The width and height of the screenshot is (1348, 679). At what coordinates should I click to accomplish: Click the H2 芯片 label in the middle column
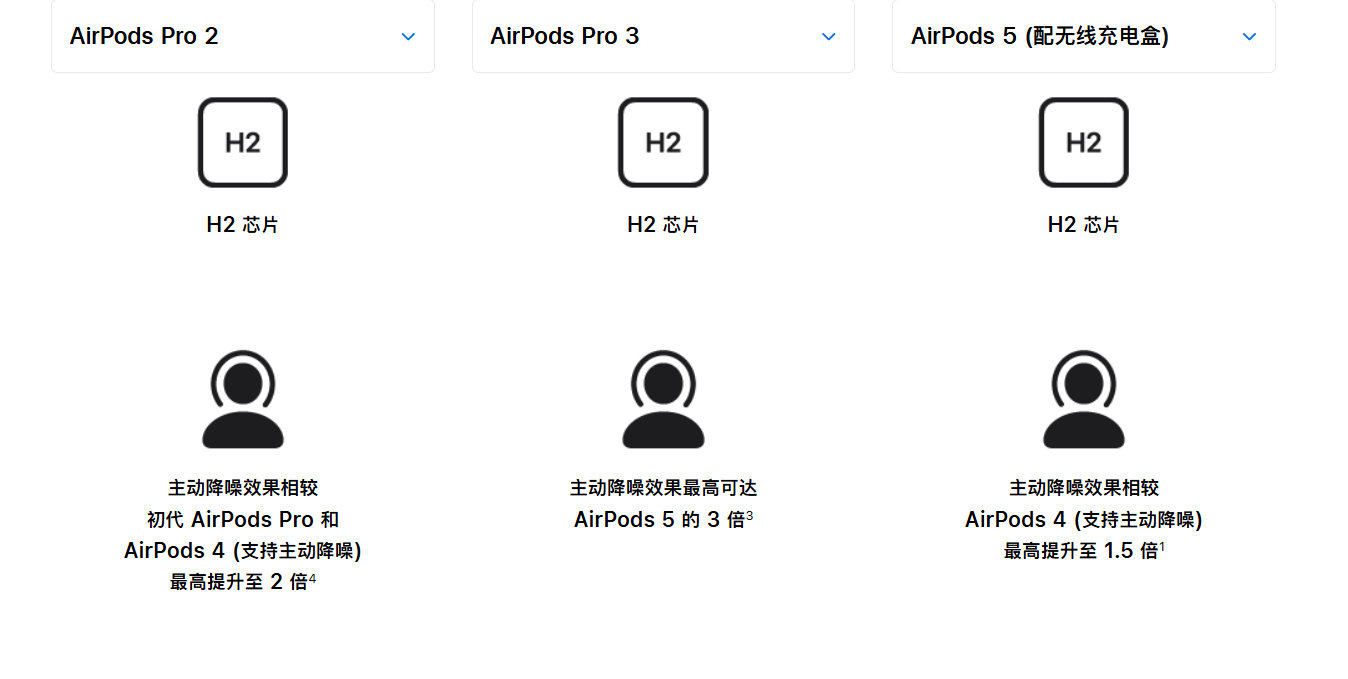663,225
